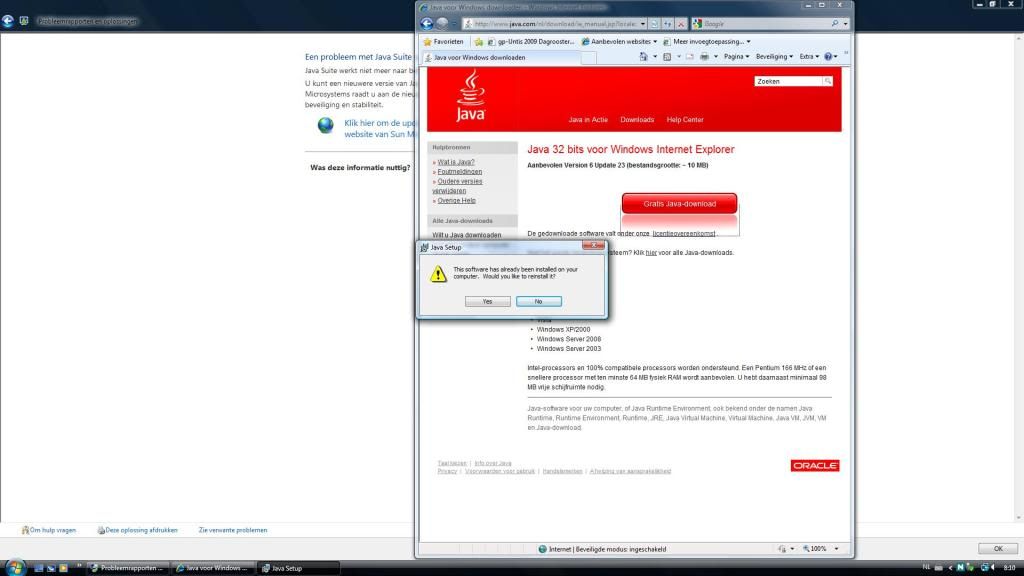The image size is (1024, 576).
Task: Click the browser Forward arrow button
Action: (x=442, y=24)
